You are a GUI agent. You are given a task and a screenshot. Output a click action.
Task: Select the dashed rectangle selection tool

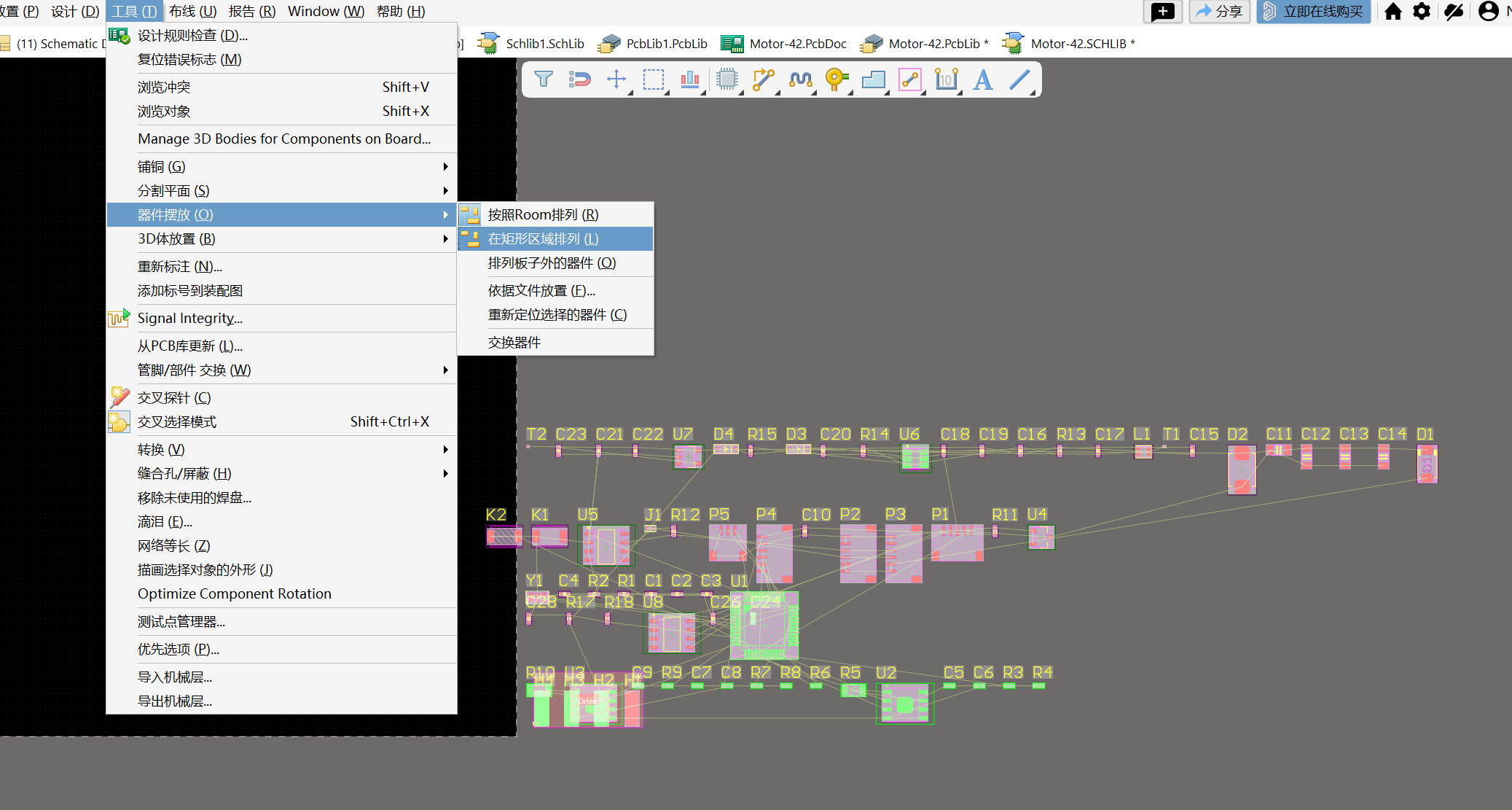tap(654, 79)
